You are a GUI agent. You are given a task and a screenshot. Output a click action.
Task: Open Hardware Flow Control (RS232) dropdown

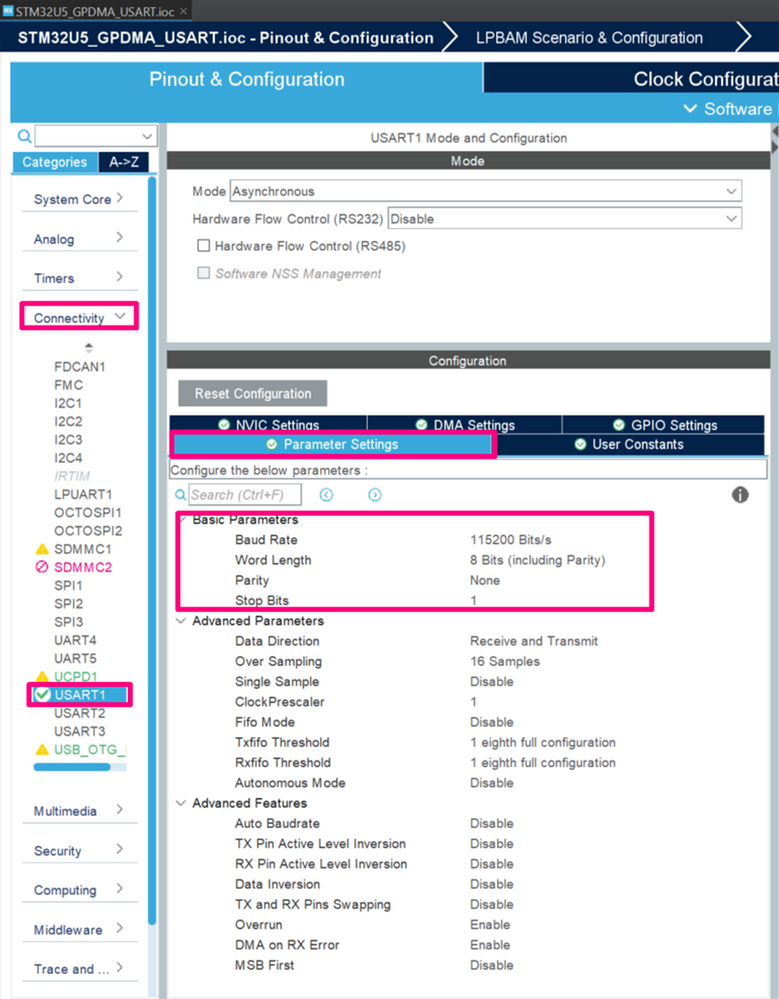564,219
